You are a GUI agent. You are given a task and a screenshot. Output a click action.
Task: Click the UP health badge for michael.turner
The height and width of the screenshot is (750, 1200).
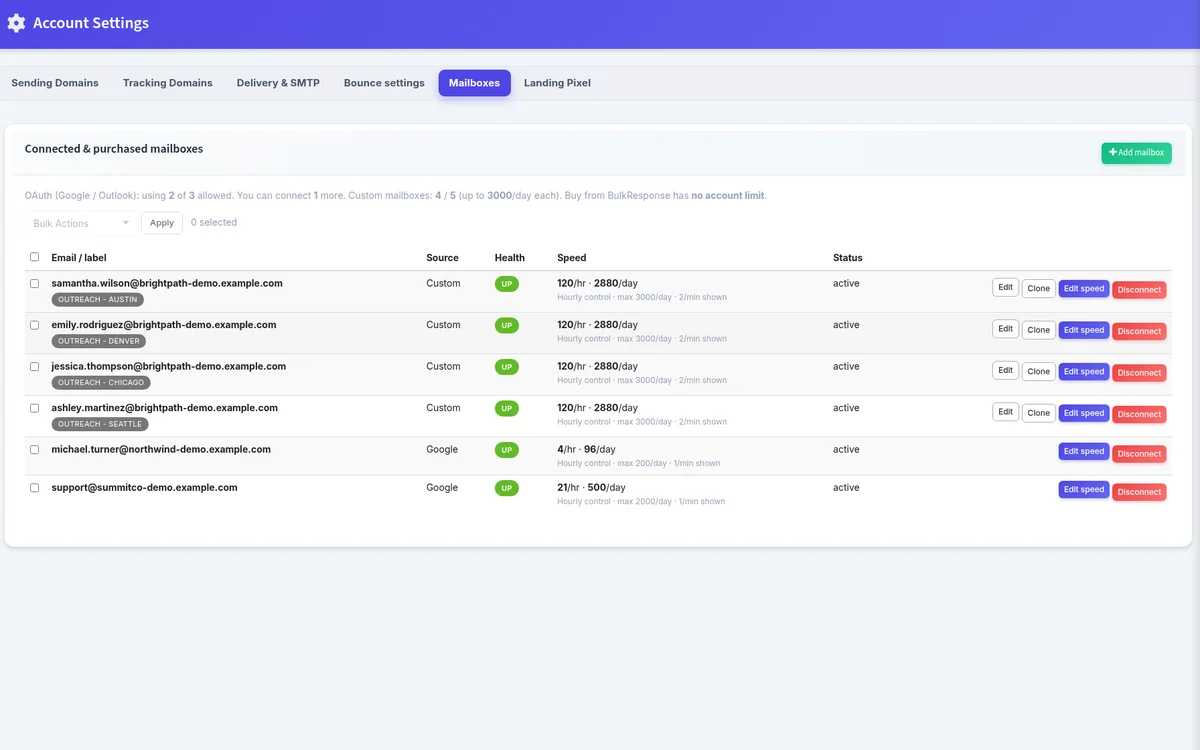pos(507,450)
